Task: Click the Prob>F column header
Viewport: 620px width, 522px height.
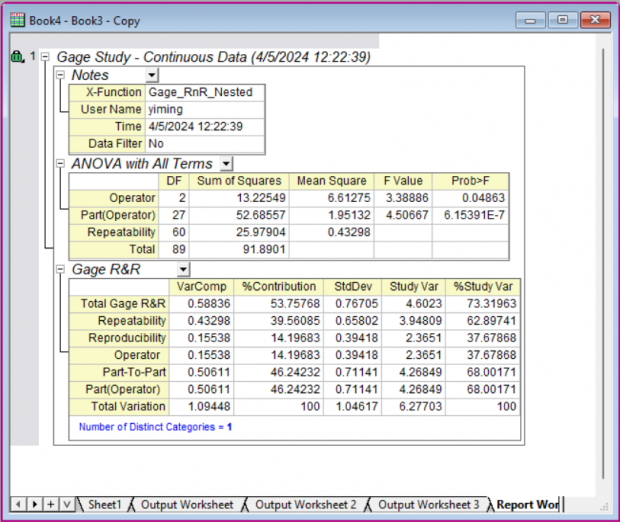Action: click(x=470, y=181)
